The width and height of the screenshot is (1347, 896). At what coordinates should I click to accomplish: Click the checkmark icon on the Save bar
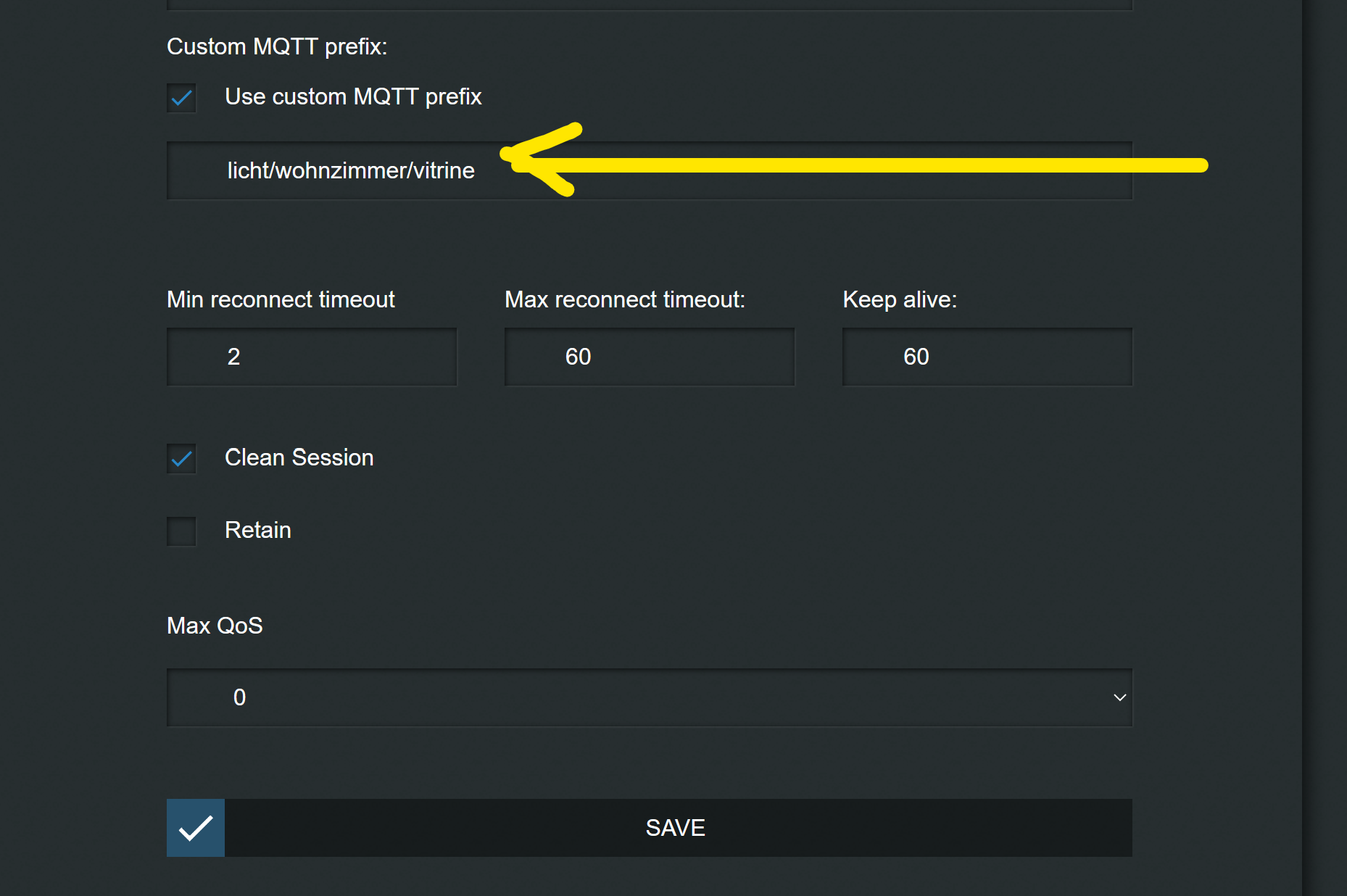click(x=196, y=828)
